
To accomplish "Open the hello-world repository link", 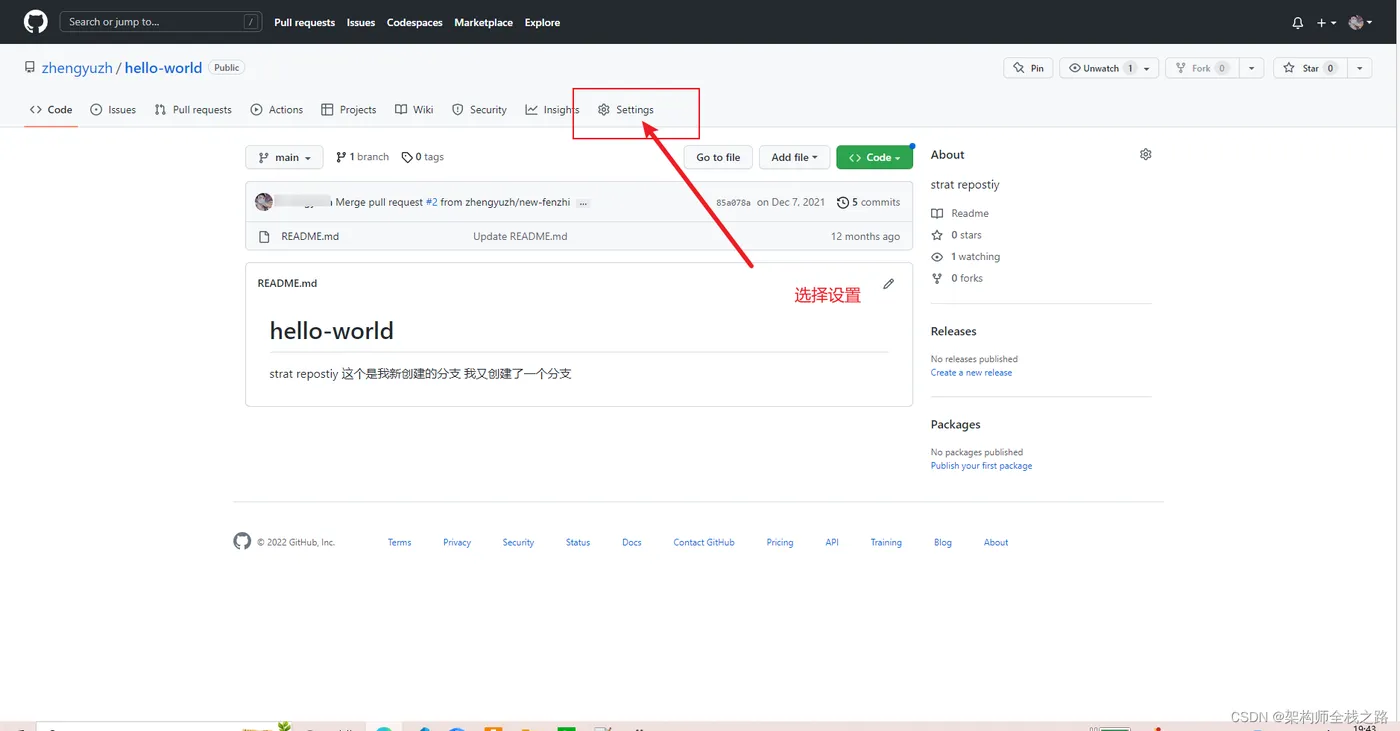I will [x=163, y=68].
